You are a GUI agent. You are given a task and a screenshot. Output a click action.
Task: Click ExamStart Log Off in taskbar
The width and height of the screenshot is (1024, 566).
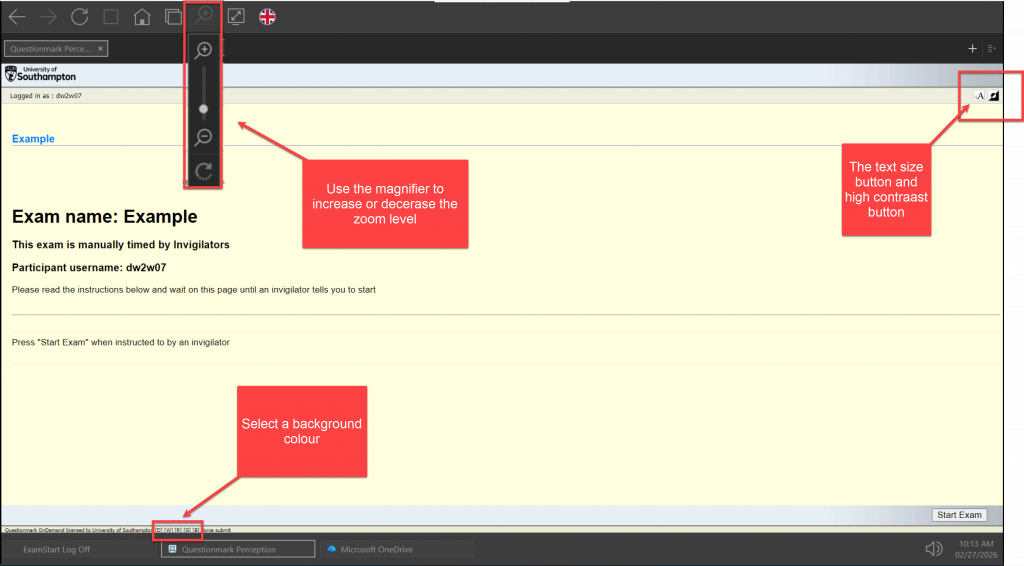point(56,549)
